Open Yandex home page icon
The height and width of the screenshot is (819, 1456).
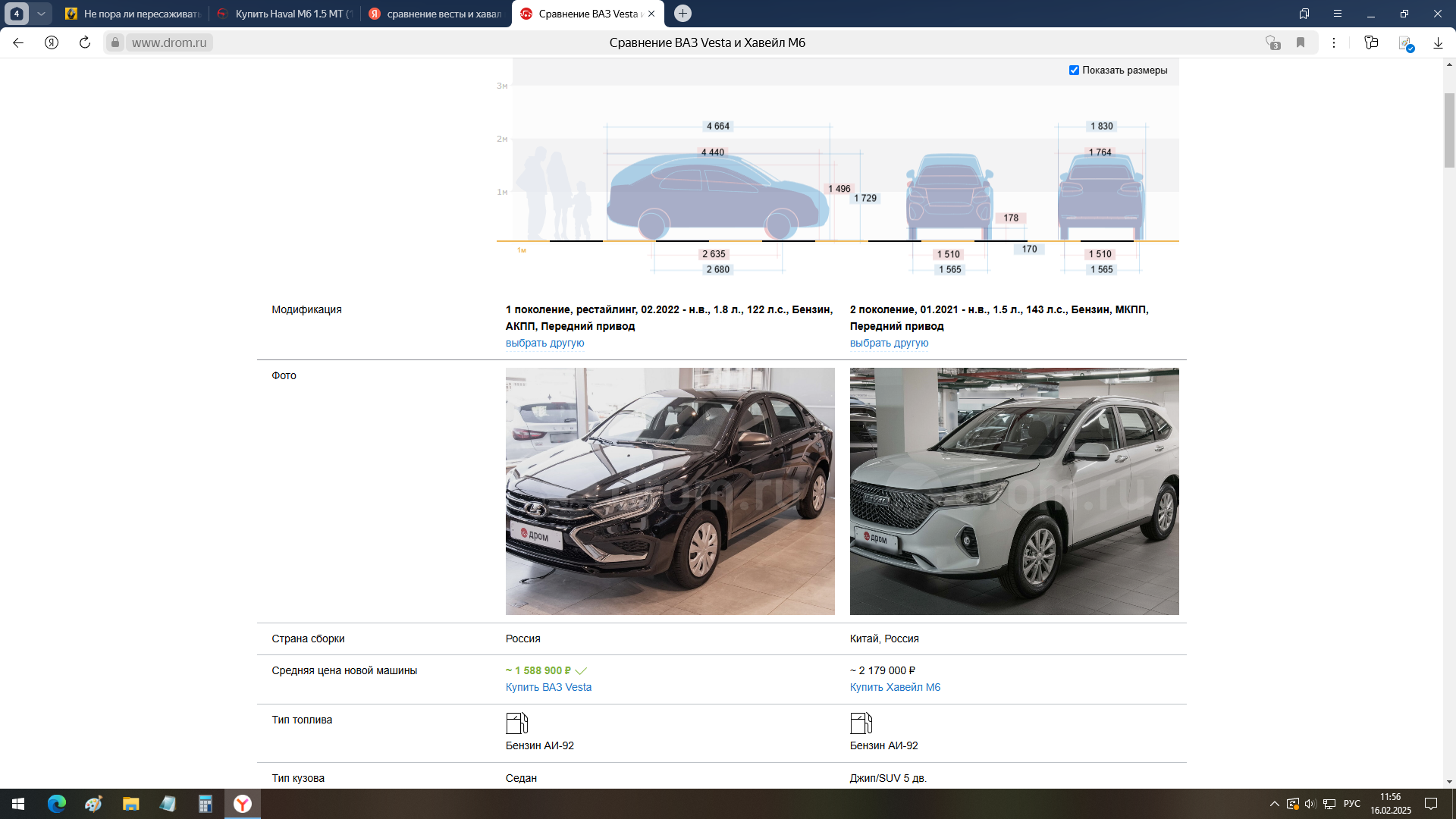tap(52, 42)
